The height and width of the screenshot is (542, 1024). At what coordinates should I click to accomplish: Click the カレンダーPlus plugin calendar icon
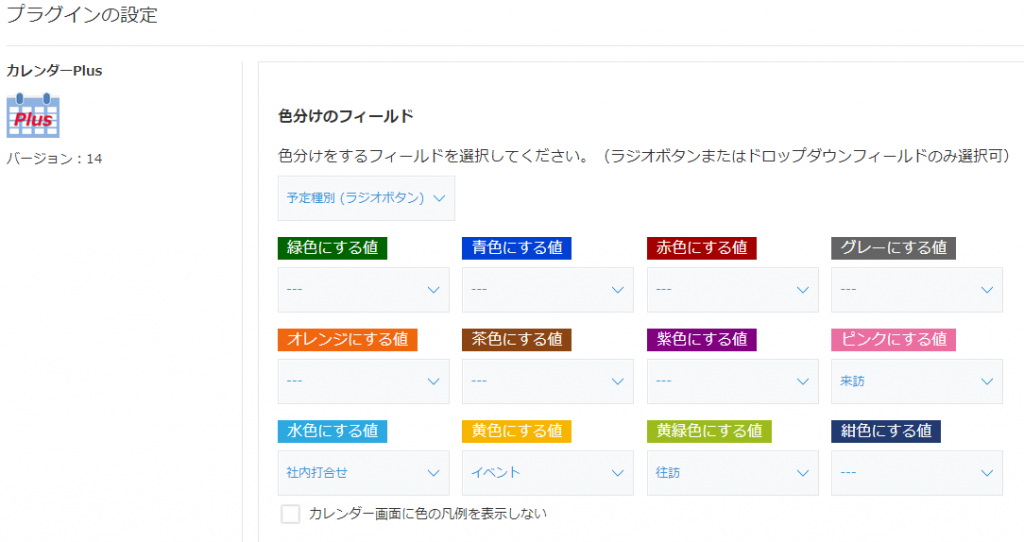(x=33, y=116)
